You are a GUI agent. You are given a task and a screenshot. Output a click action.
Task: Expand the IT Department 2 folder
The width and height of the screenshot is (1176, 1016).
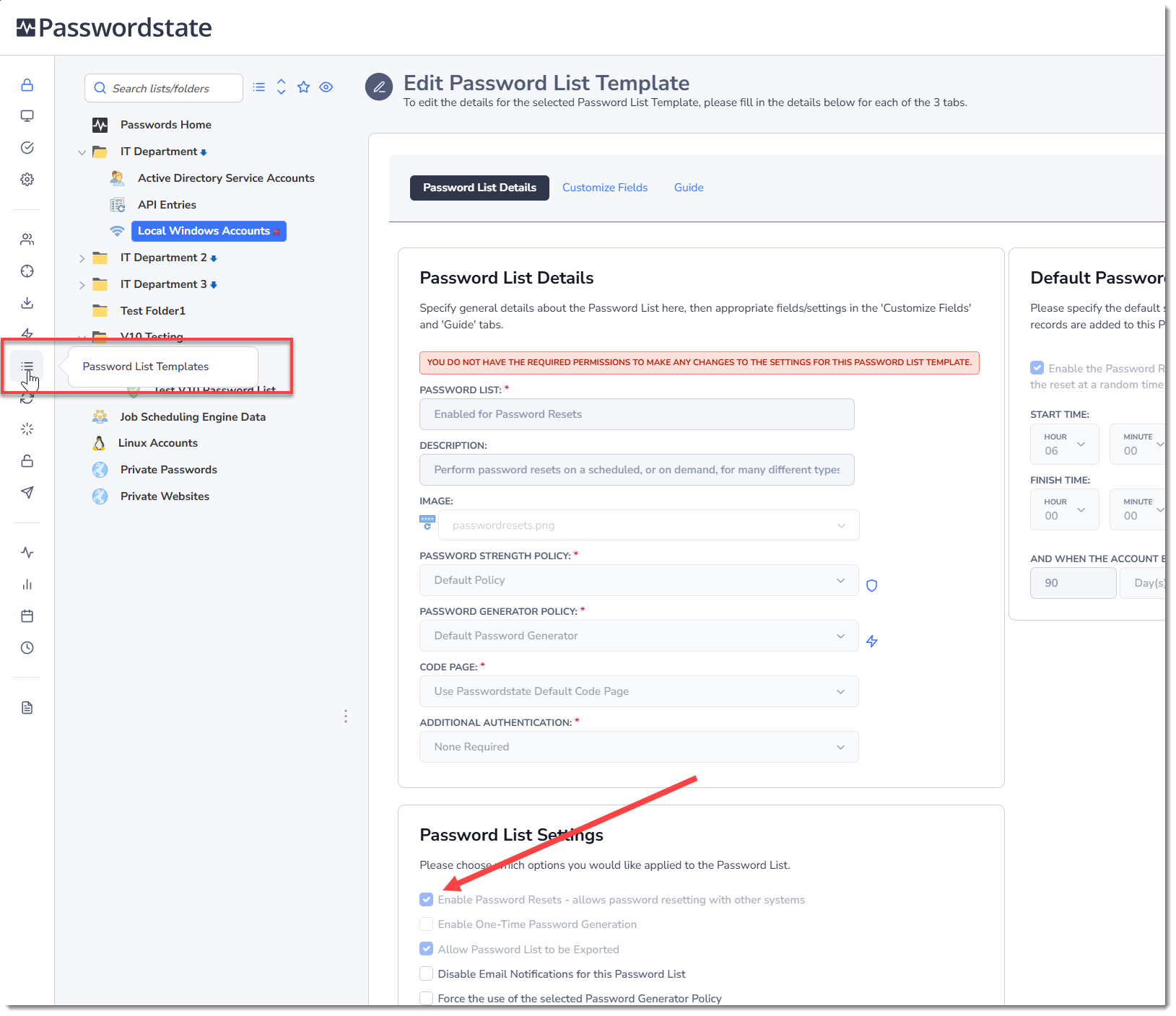point(82,258)
